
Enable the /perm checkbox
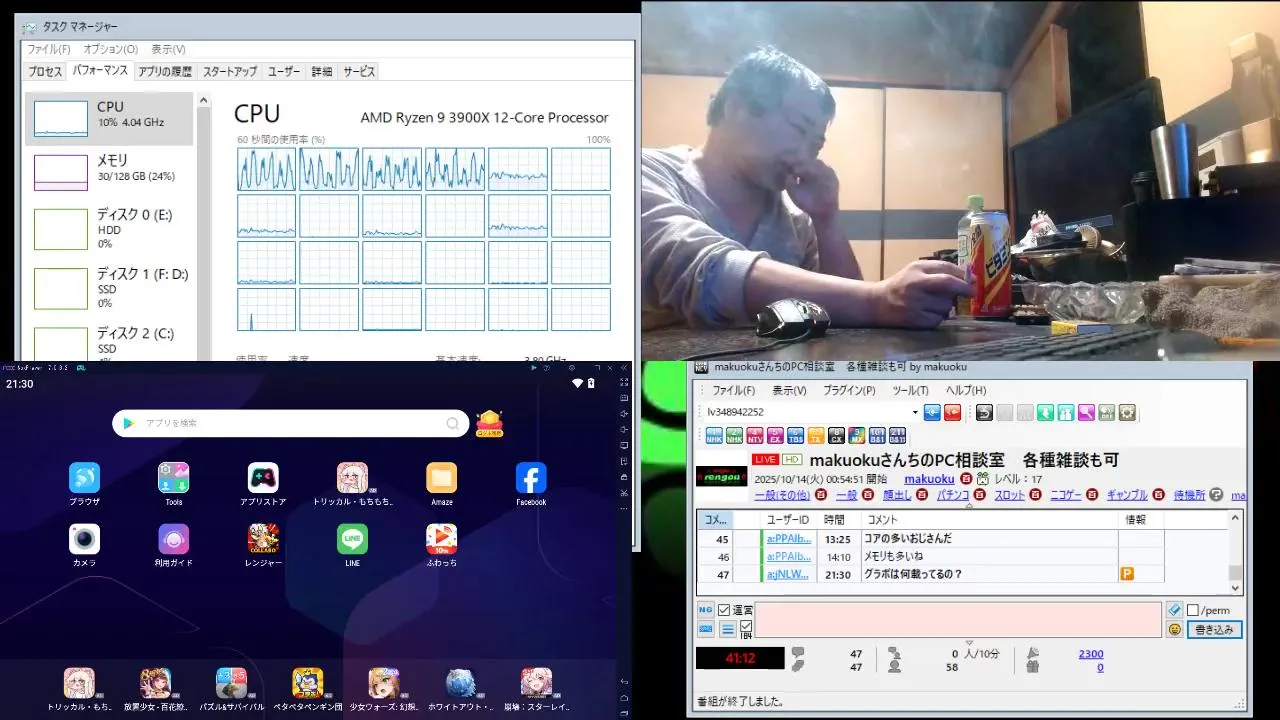click(1192, 610)
